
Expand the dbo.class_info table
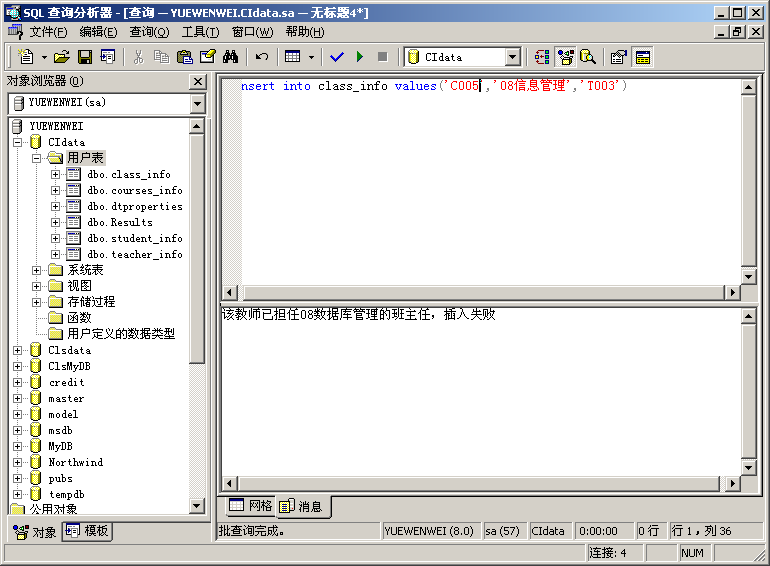(x=55, y=174)
